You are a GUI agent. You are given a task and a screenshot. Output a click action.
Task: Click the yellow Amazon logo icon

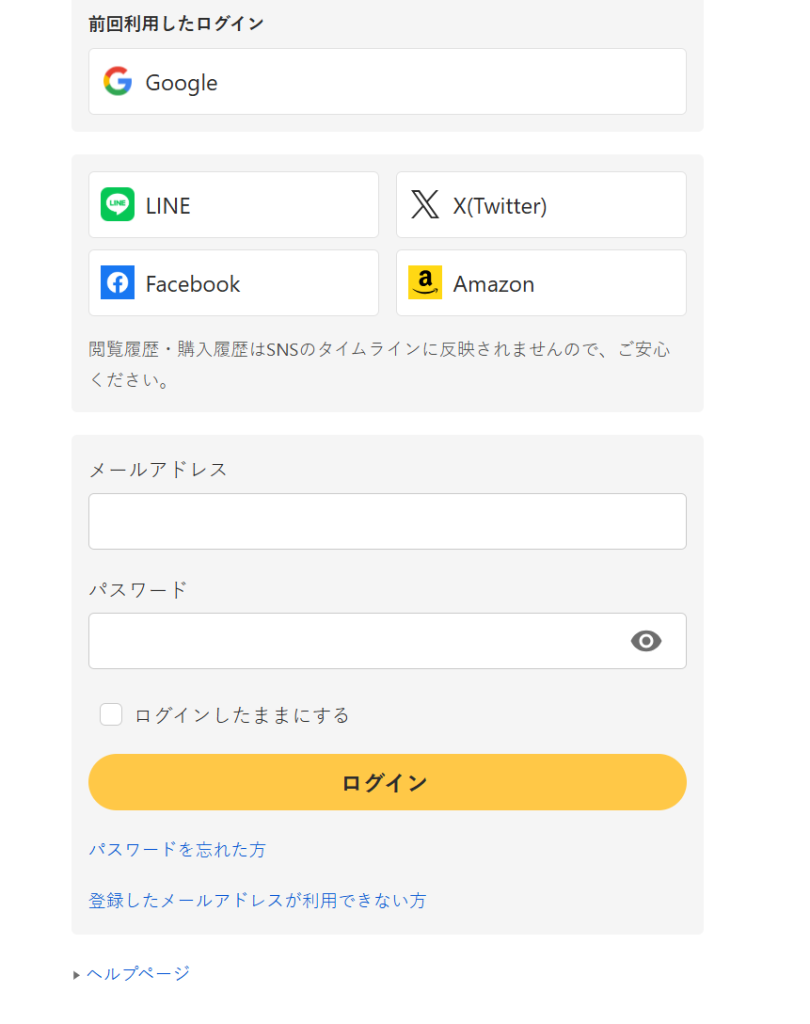[x=425, y=283]
